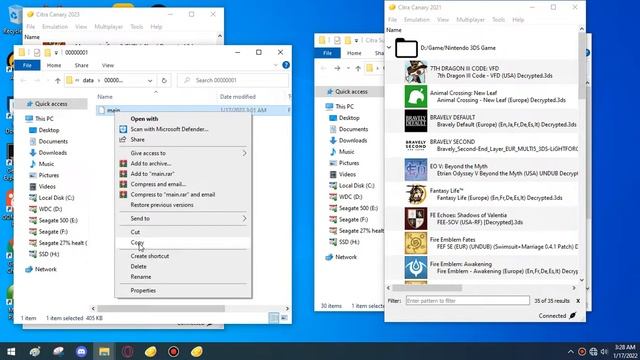The height and width of the screenshot is (360, 640).
Task: Open the Home ribbon tab in 00000001 window
Action: pos(54,65)
